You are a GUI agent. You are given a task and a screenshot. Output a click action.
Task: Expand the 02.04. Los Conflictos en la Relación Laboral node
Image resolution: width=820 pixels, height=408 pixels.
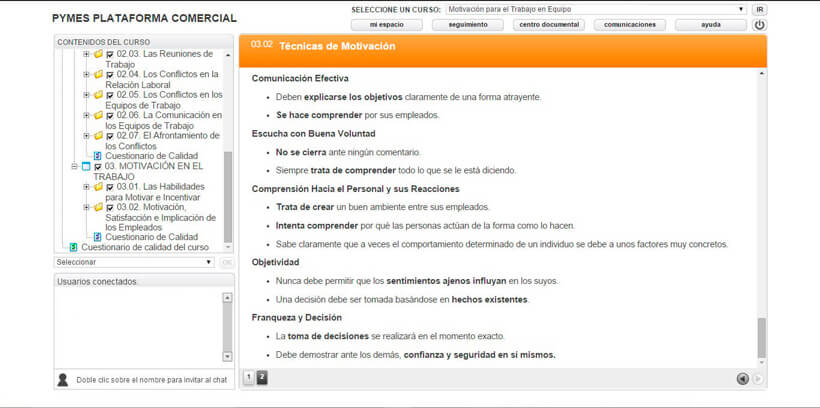coord(86,74)
